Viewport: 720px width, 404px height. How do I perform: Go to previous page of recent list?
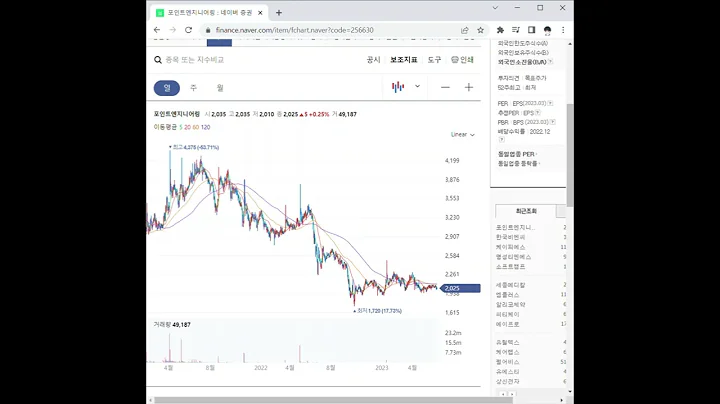tap(503, 394)
